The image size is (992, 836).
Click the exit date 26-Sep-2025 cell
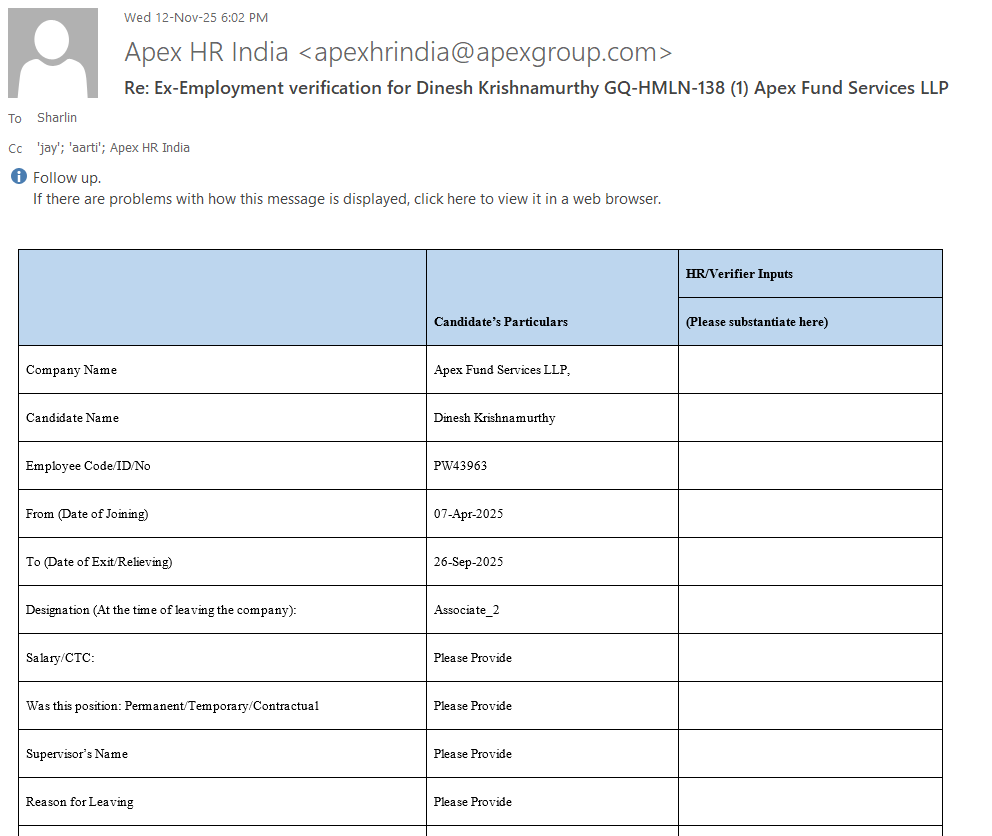(469, 562)
